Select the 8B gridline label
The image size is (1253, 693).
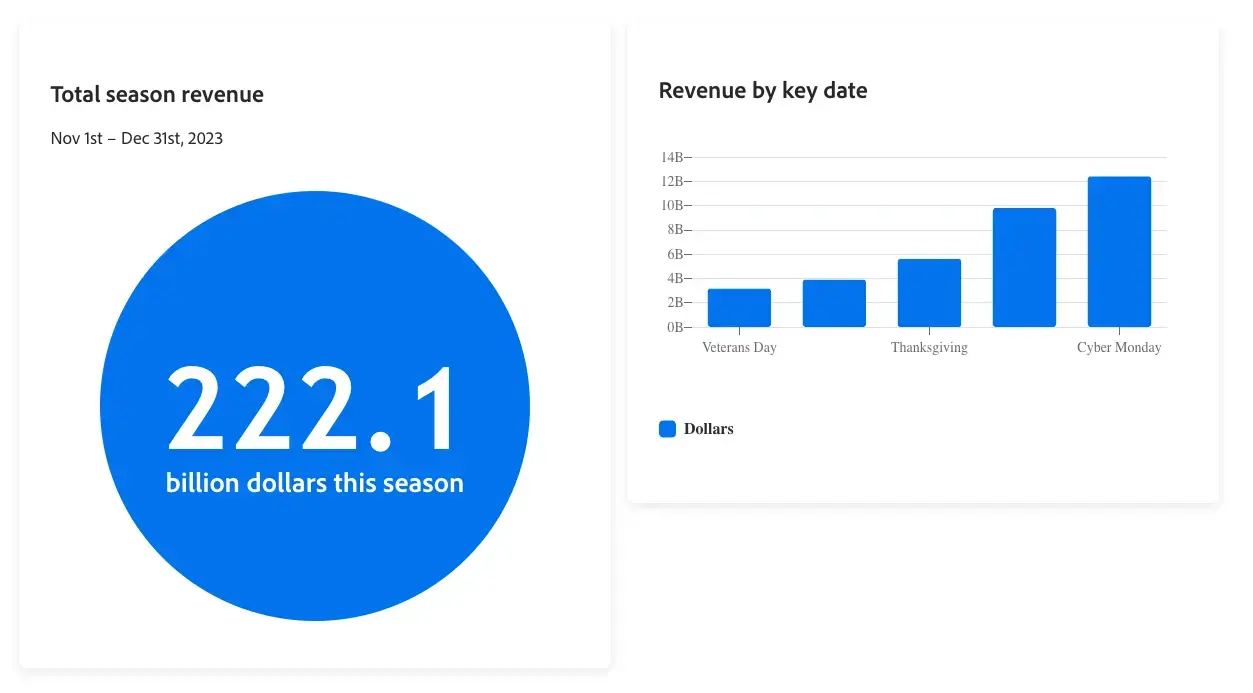tap(679, 229)
